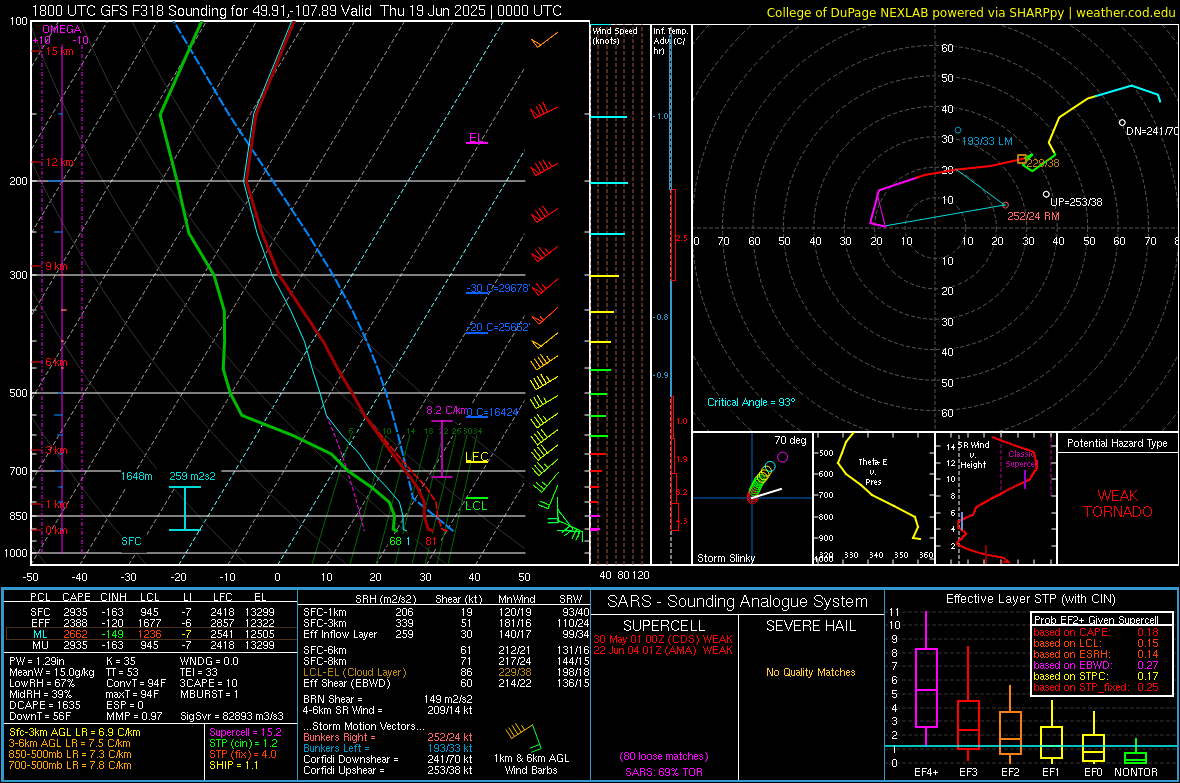
Task: Click the 700-500mb LR = 7.8 C/km line
Action: [70, 765]
